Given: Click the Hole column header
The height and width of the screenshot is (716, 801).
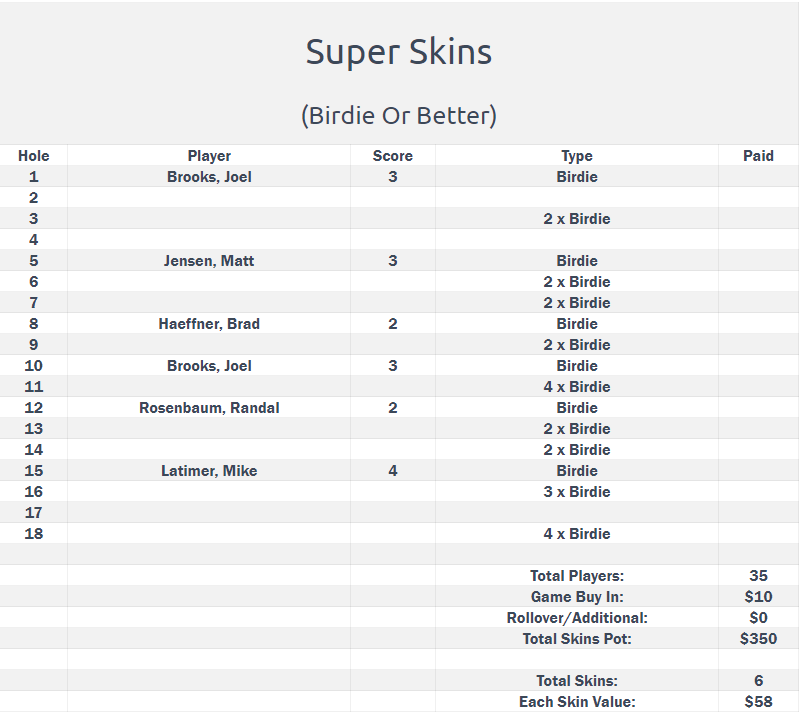Looking at the screenshot, I should coord(34,156).
